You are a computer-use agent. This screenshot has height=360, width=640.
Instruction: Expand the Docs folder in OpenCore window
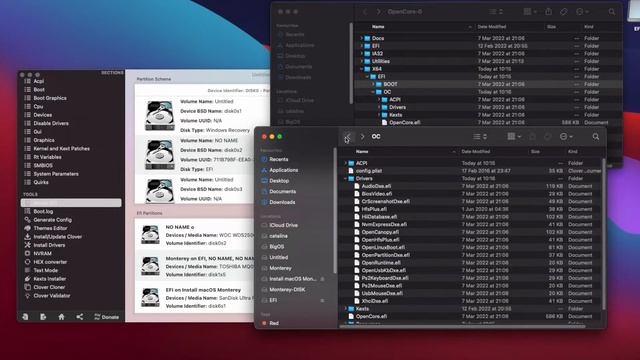[x=361, y=38]
